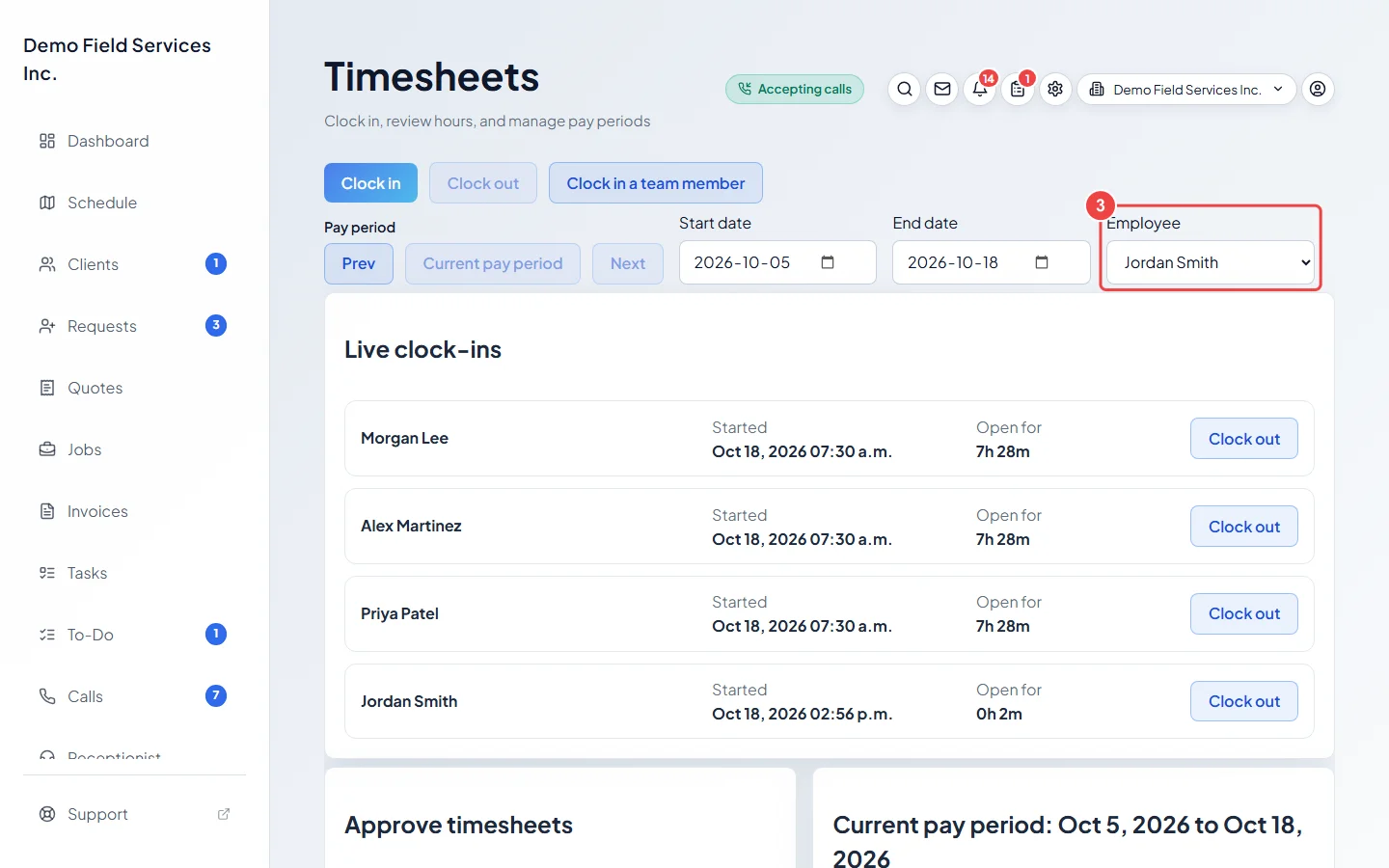Toggle the Accepting calls status pill
Image resolution: width=1389 pixels, height=868 pixels.
tap(795, 89)
